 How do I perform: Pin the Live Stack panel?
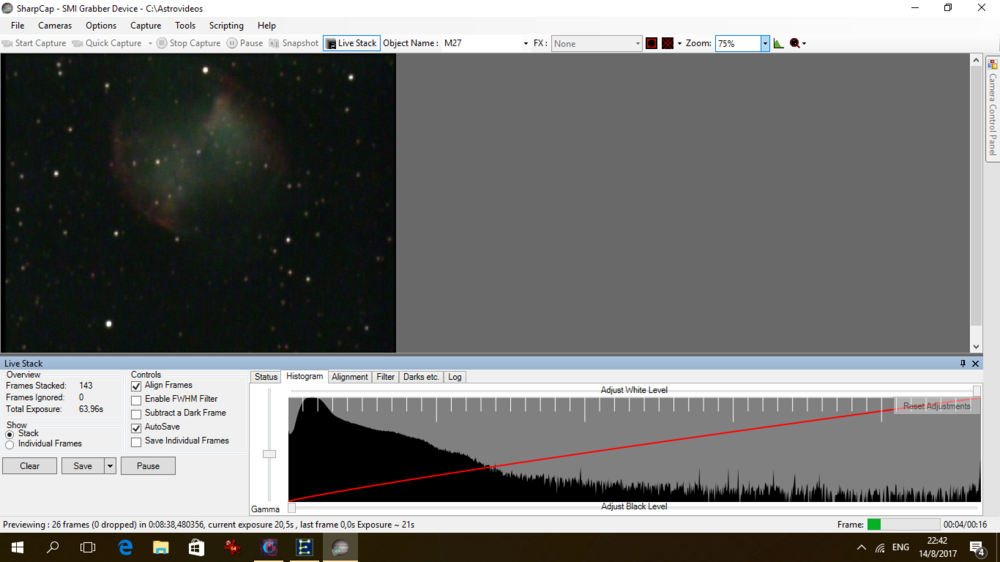click(x=963, y=364)
